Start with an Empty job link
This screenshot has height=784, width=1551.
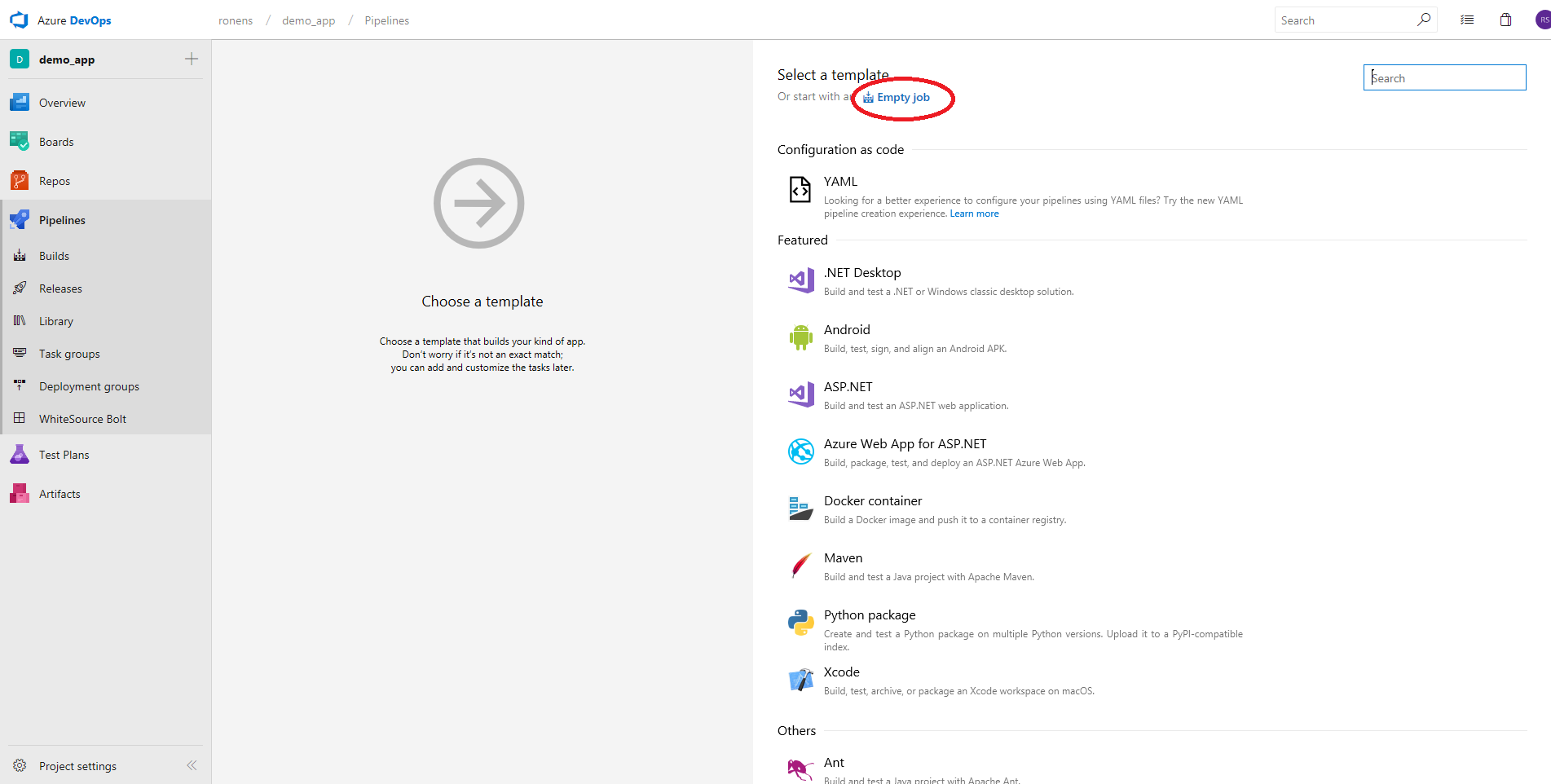pyautogui.click(x=902, y=97)
